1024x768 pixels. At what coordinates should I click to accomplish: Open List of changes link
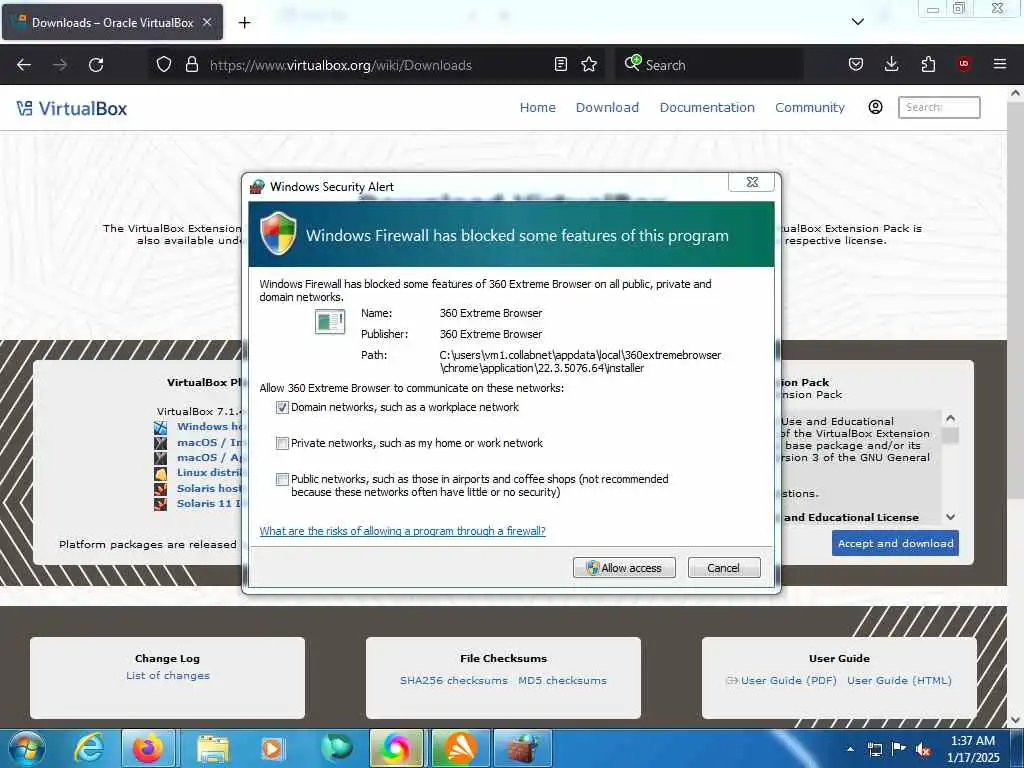(168, 675)
